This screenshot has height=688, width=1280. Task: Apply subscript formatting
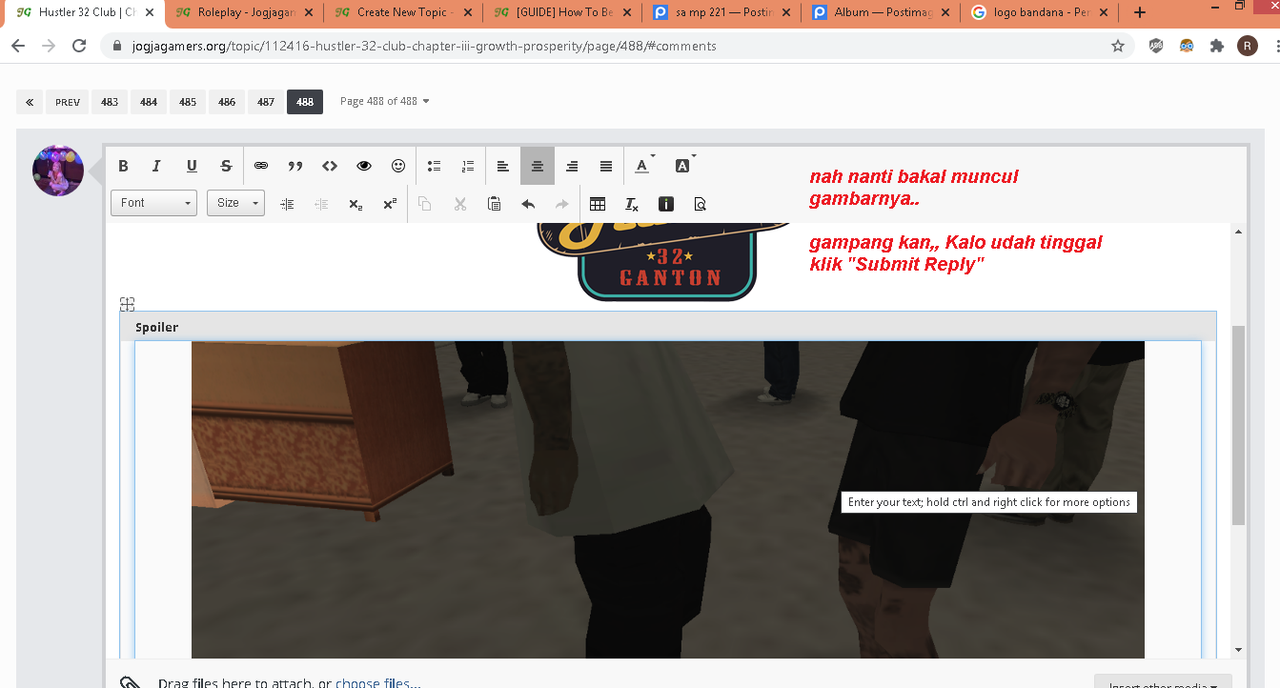[356, 204]
